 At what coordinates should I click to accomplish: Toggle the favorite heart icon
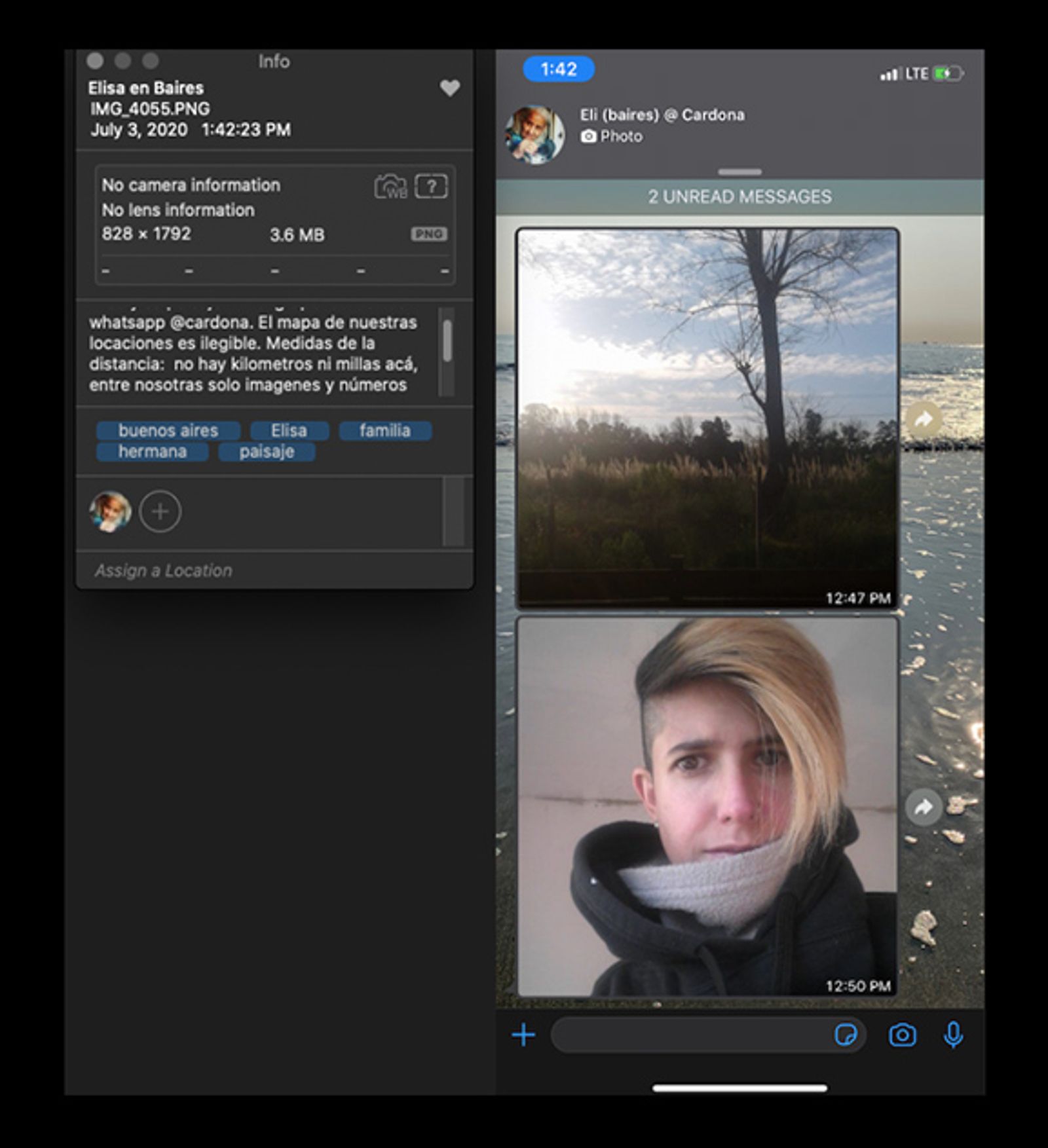point(449,88)
